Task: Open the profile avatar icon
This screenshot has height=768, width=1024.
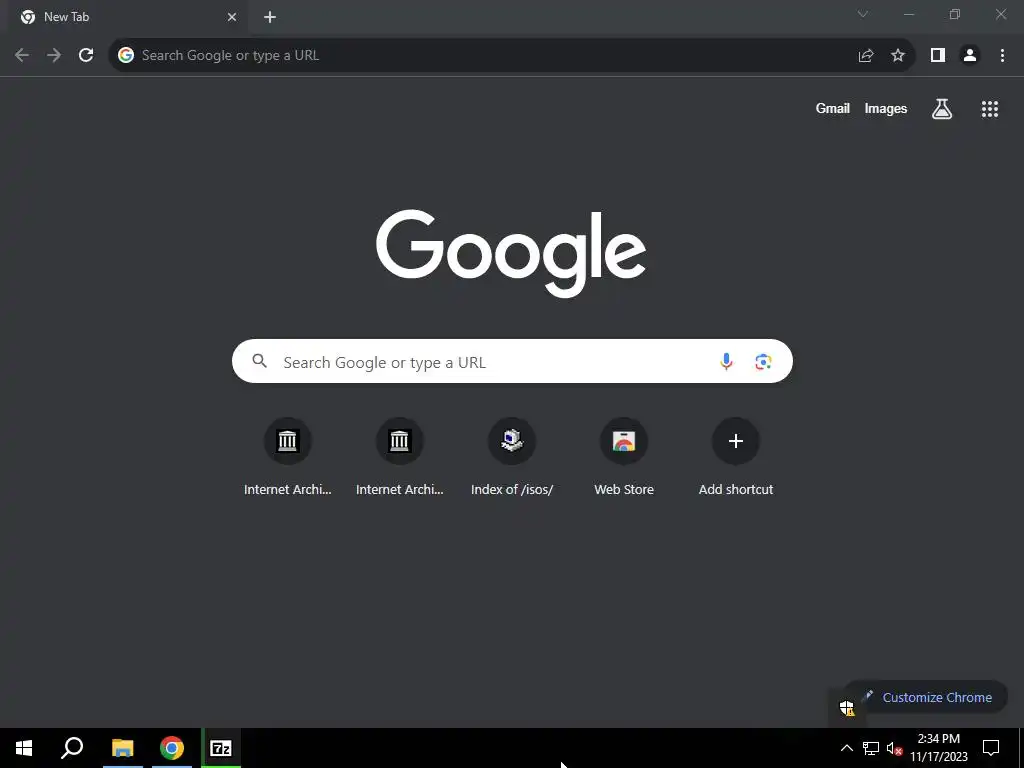Action: tap(970, 56)
